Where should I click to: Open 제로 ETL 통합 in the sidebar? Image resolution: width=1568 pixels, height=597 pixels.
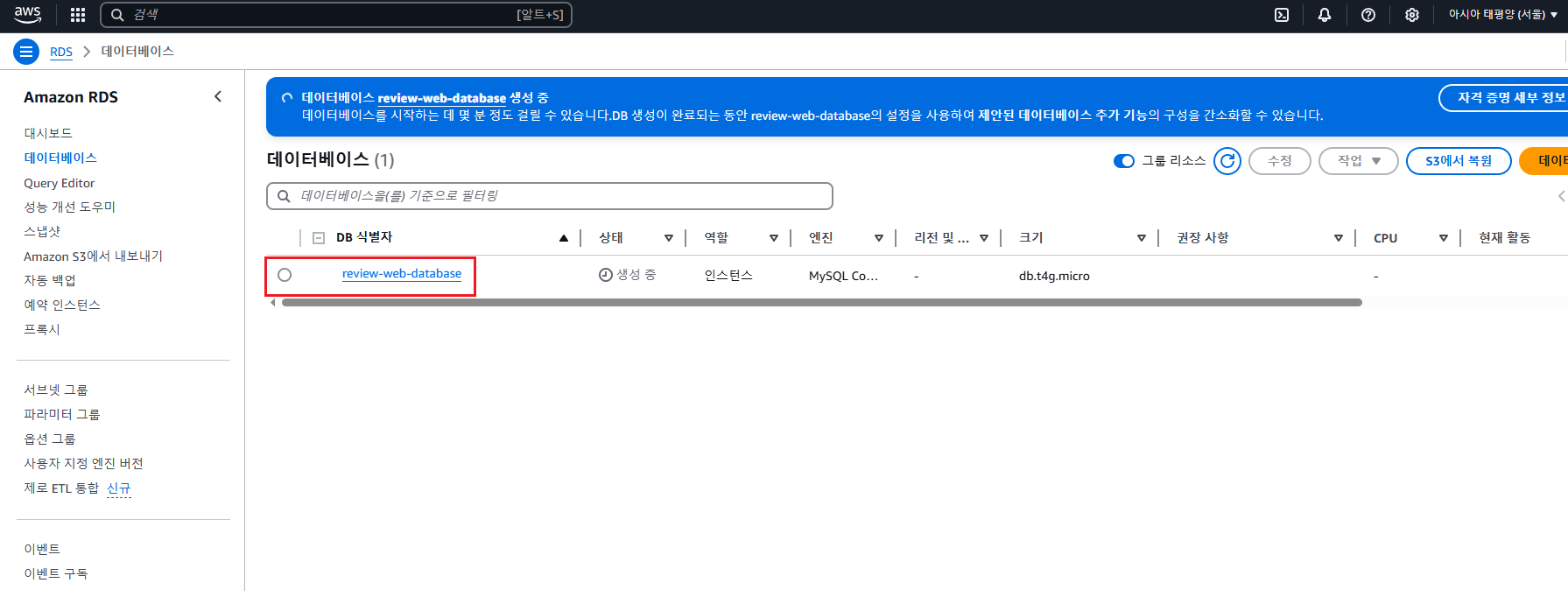(61, 488)
